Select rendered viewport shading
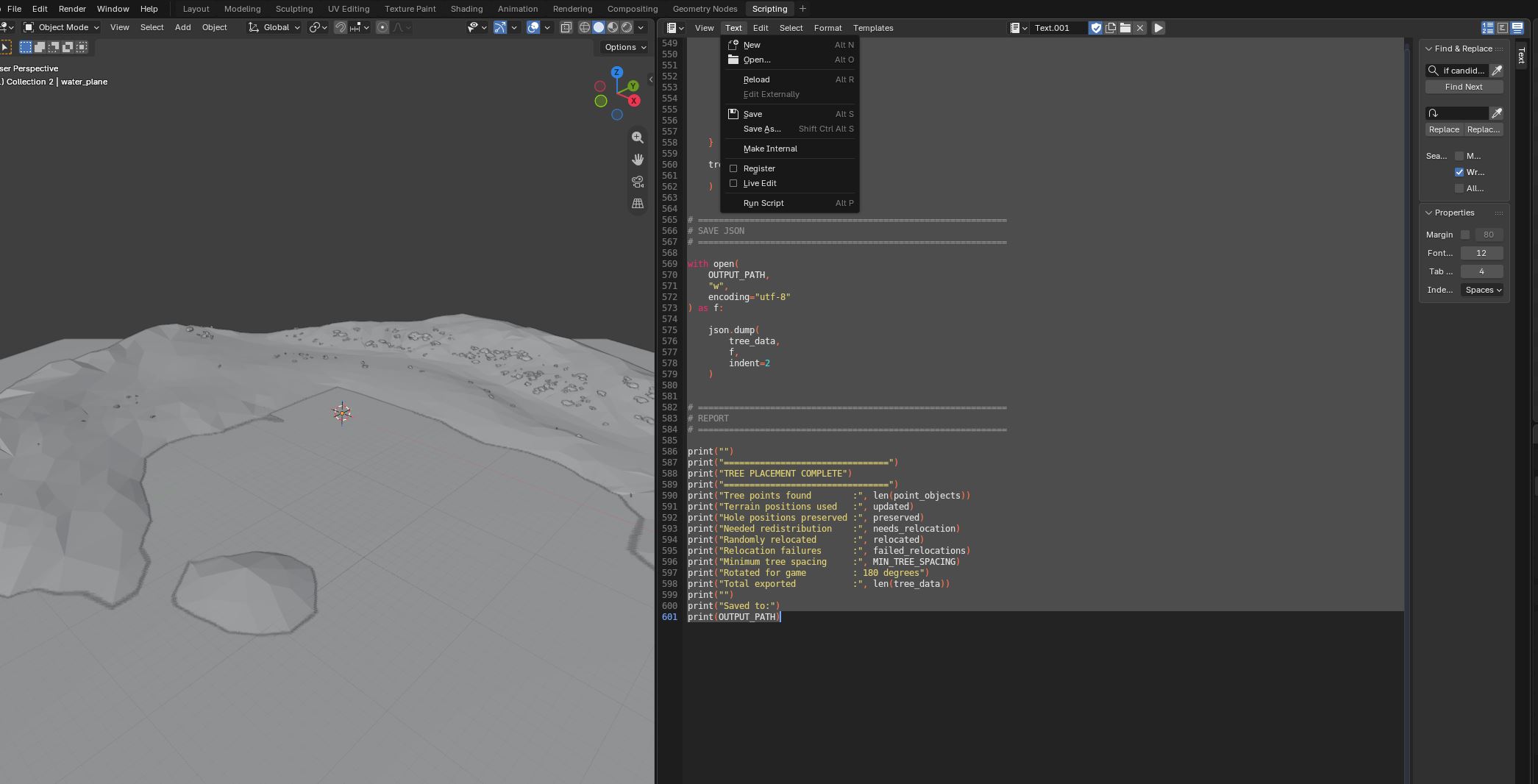 [x=627, y=27]
